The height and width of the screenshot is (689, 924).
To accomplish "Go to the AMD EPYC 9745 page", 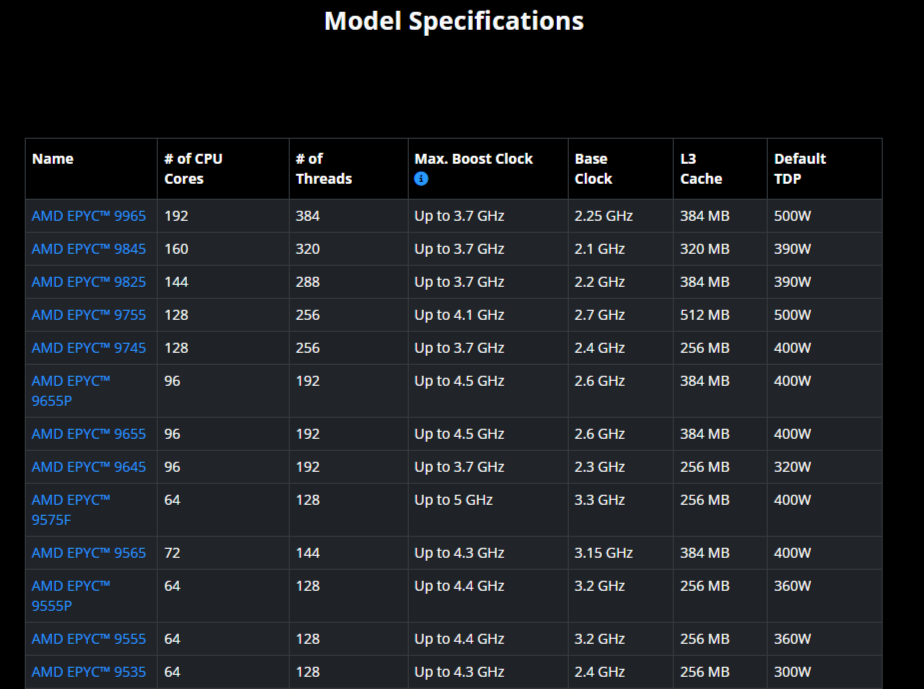I will click(88, 348).
